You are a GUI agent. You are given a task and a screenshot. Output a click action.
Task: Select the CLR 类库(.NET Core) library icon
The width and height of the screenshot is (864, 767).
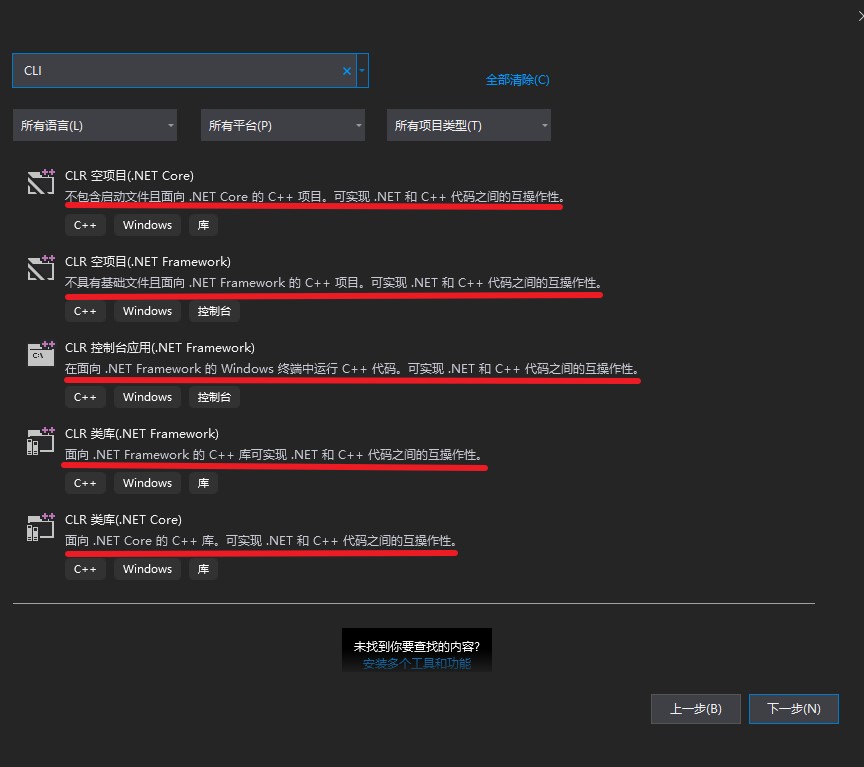pyautogui.click(x=40, y=527)
